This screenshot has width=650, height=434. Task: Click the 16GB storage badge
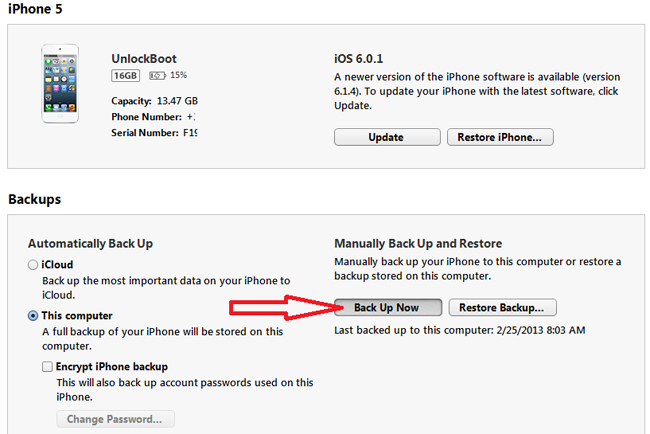pyautogui.click(x=125, y=75)
